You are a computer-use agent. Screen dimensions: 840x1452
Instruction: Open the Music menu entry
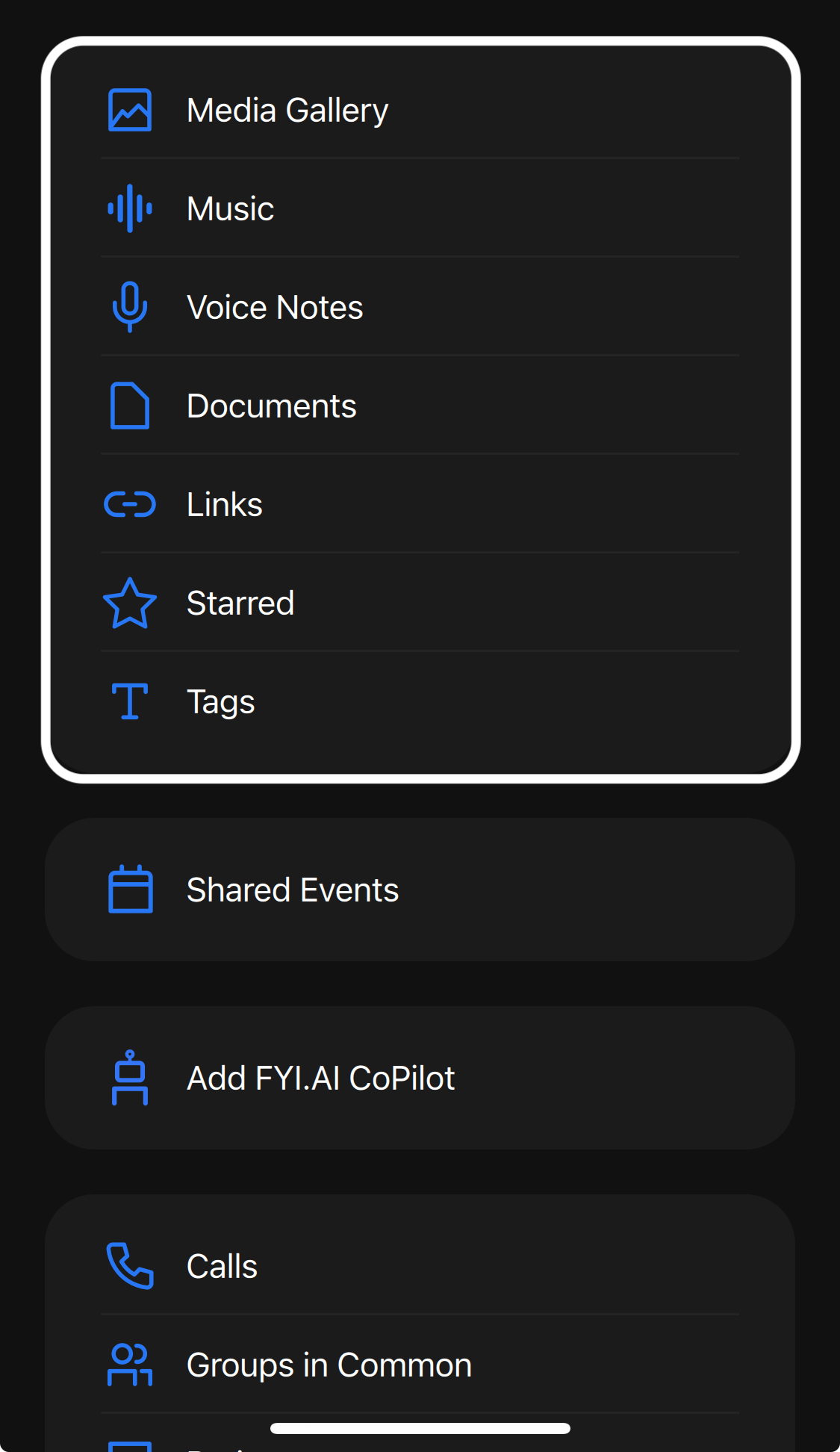[x=420, y=208]
